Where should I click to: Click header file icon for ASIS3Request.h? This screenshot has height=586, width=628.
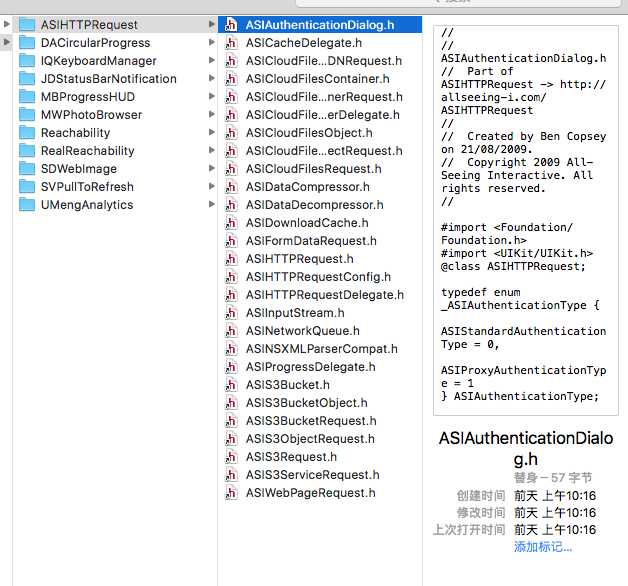pyautogui.click(x=231, y=457)
